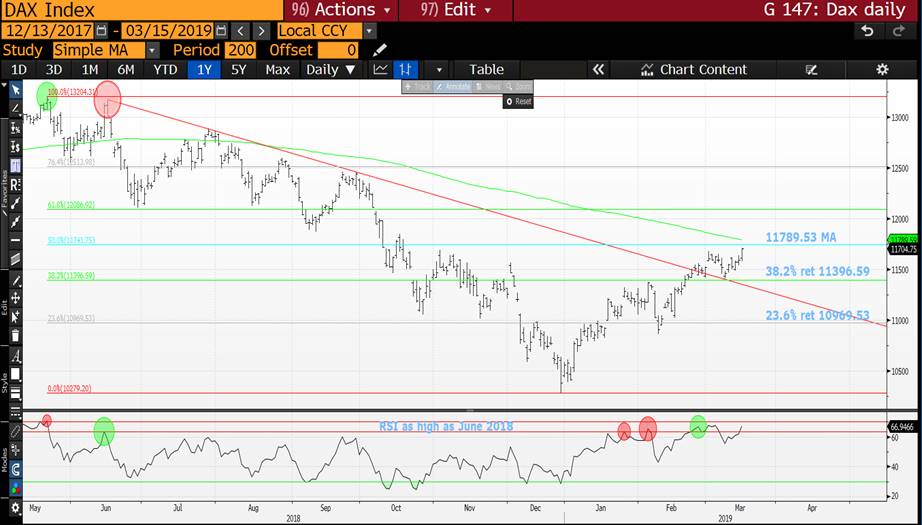Toggle the Zoom mode button
Viewport: 922px width, 525px height.
(518, 86)
